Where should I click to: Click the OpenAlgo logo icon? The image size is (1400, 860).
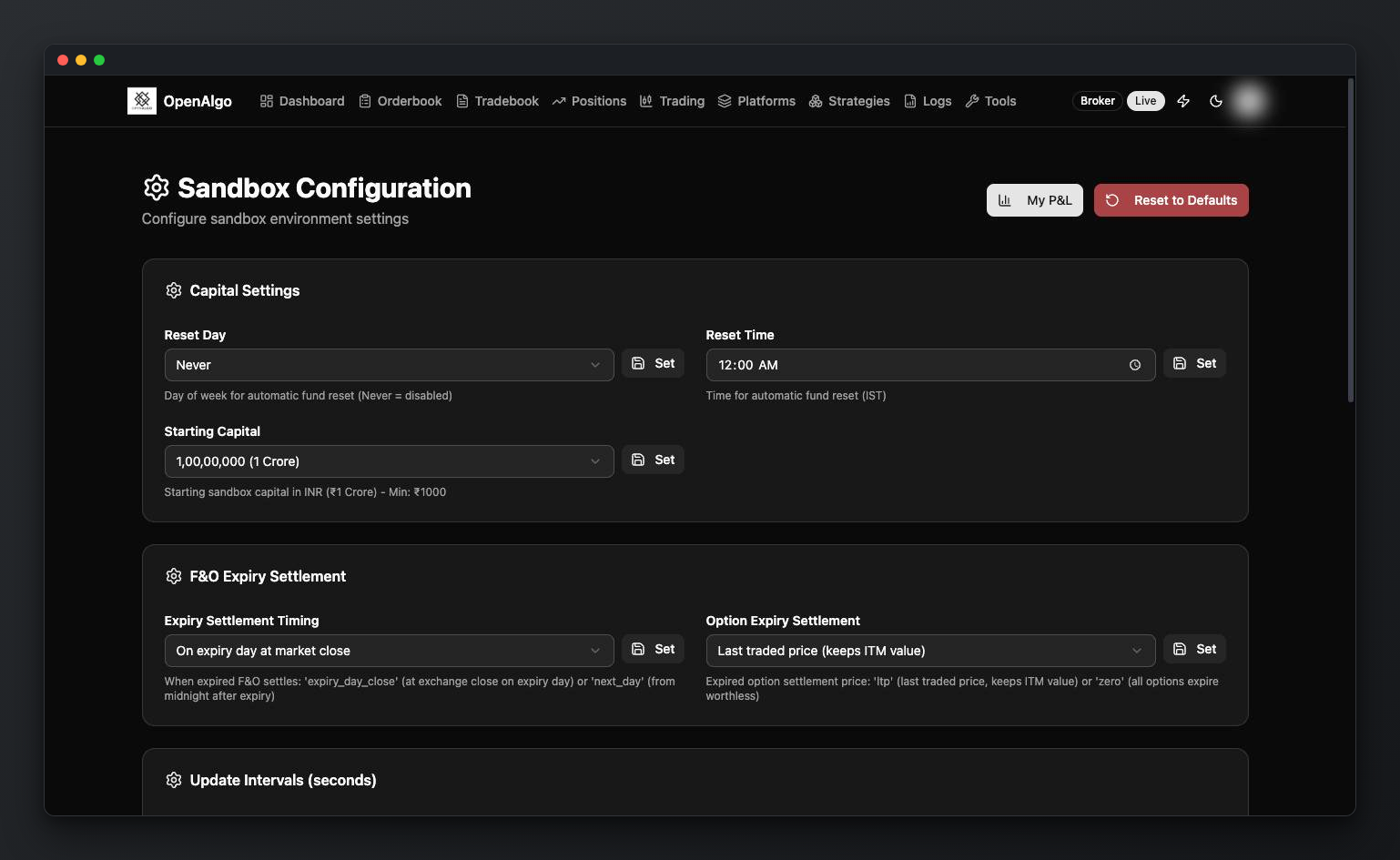tap(141, 101)
